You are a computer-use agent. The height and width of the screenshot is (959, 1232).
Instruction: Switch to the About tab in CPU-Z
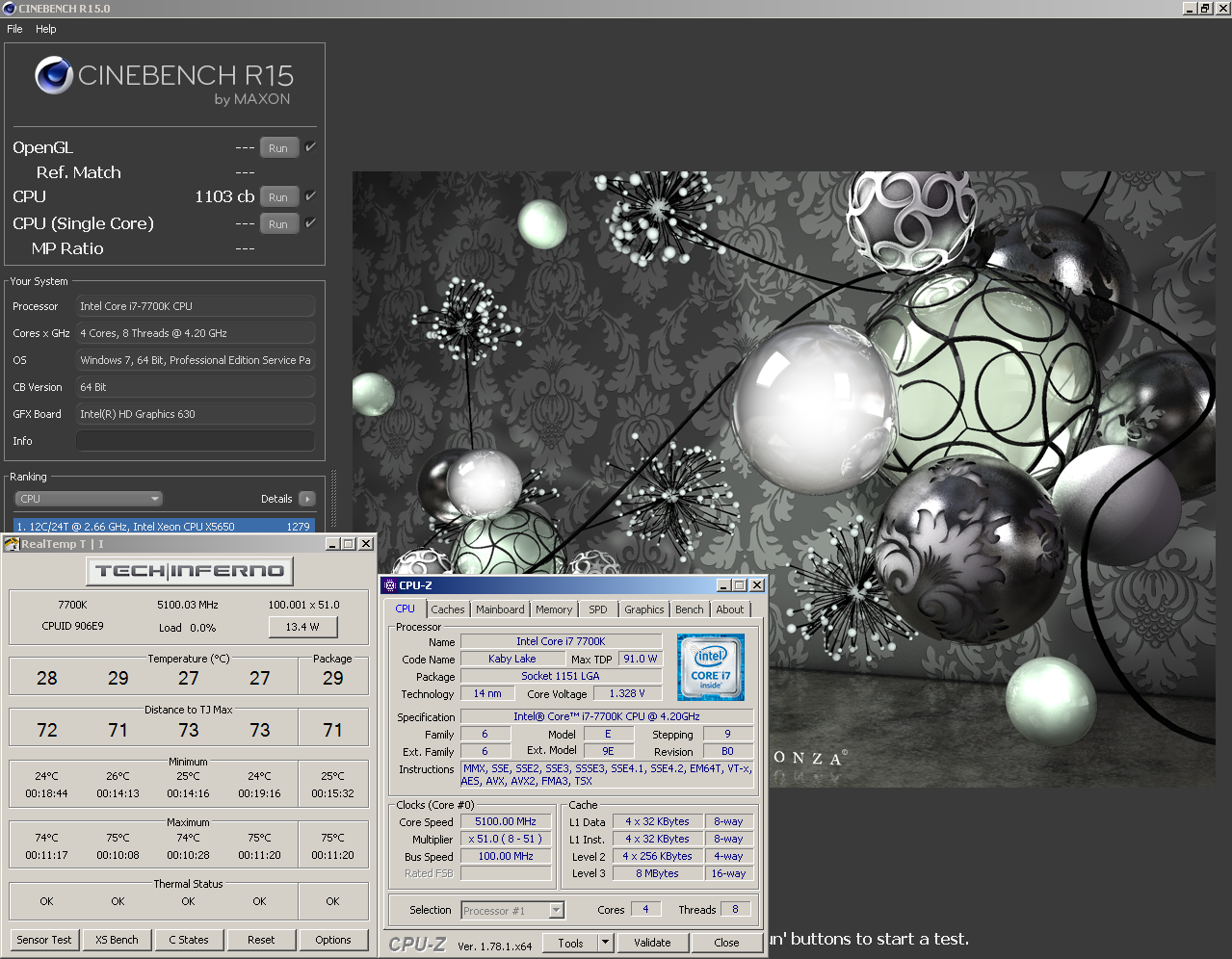pyautogui.click(x=730, y=609)
